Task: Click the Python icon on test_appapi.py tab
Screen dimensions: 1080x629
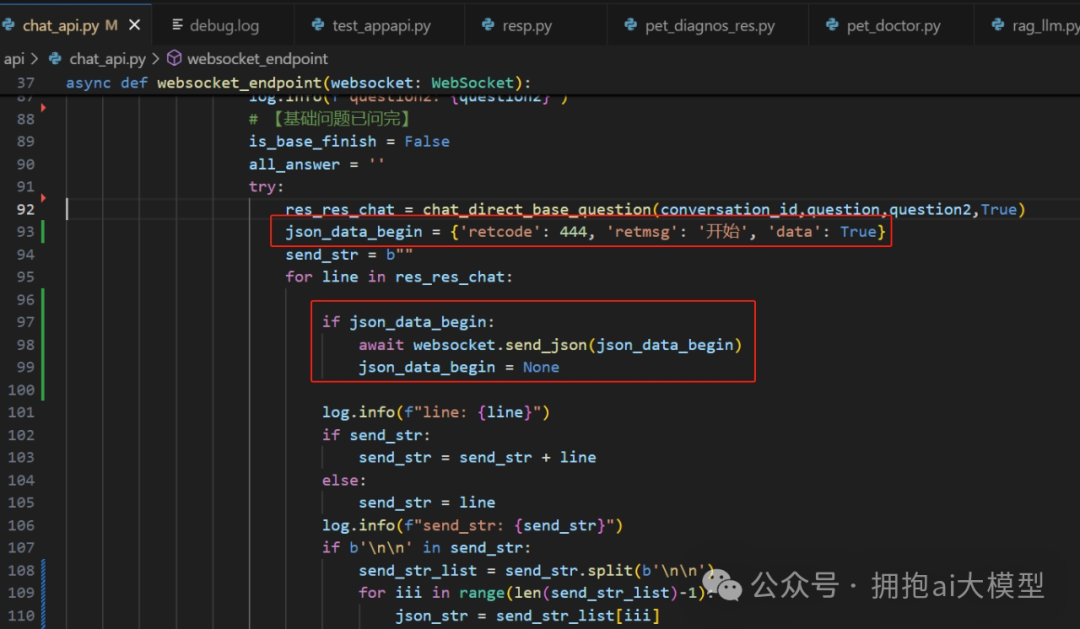Action: 318,25
